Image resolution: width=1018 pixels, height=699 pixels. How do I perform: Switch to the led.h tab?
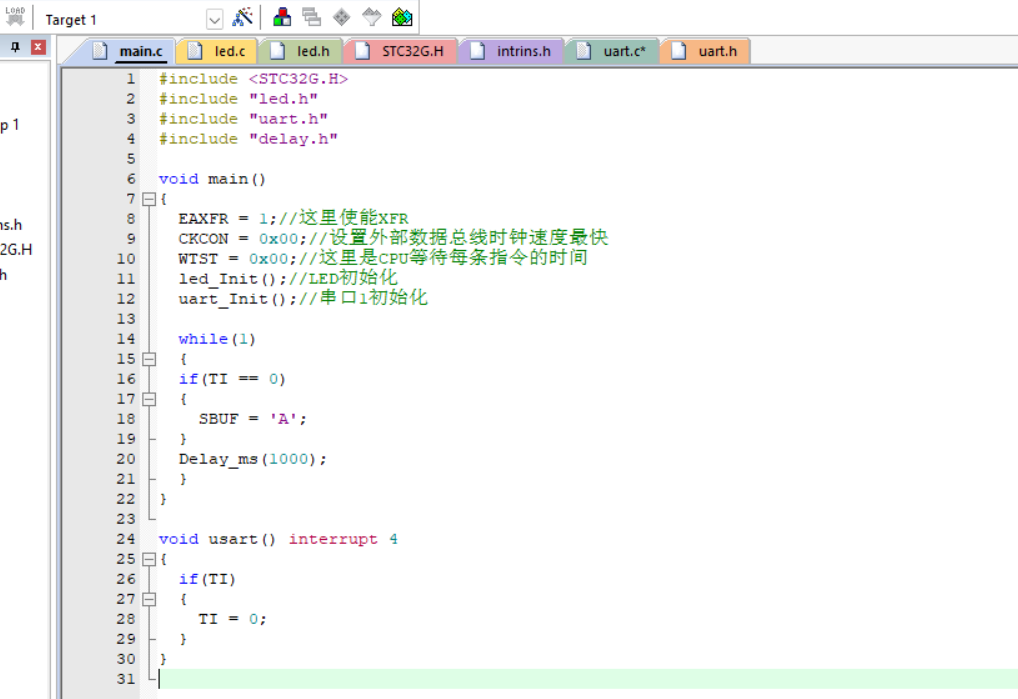pyautogui.click(x=301, y=51)
